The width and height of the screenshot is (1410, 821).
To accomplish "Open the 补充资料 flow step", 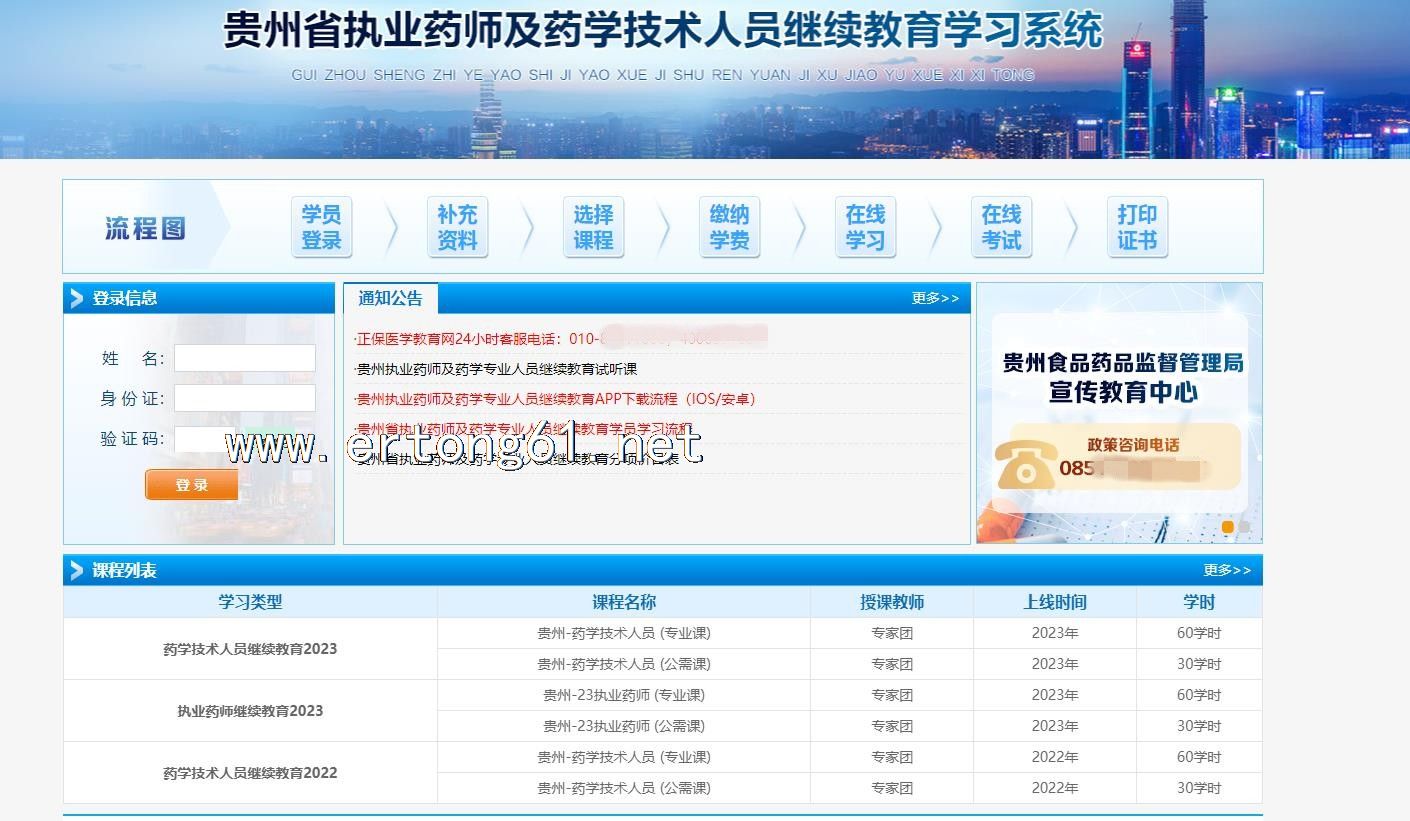I will (x=457, y=227).
